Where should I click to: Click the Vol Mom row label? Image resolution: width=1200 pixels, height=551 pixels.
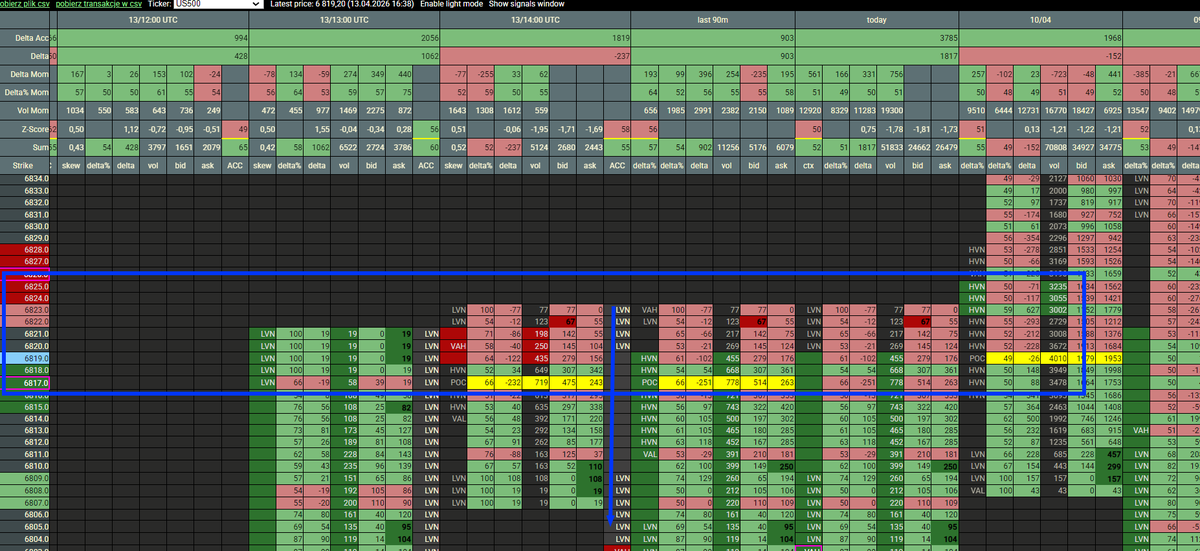(24, 110)
